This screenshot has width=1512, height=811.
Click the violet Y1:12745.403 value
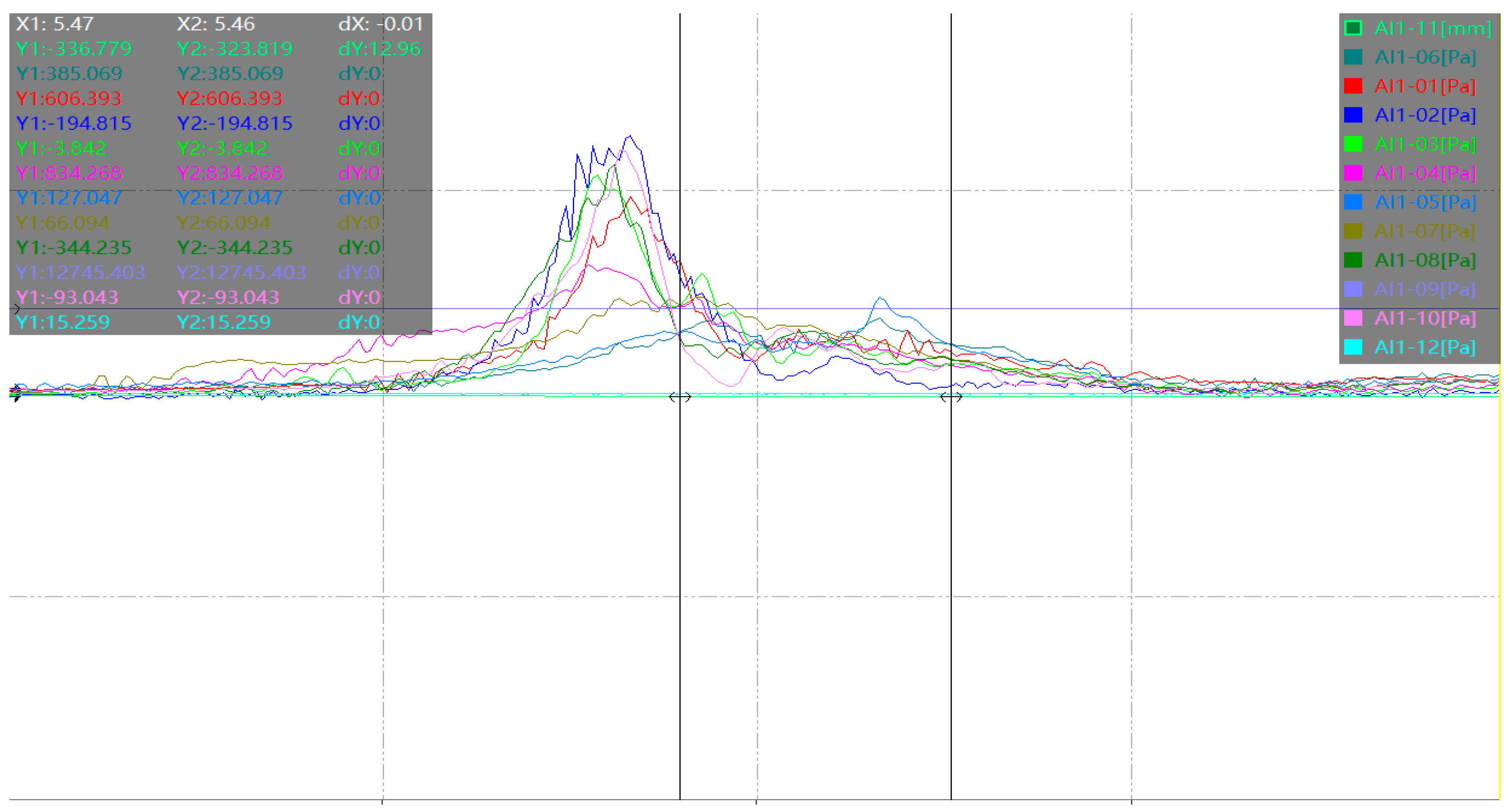pyautogui.click(x=81, y=272)
